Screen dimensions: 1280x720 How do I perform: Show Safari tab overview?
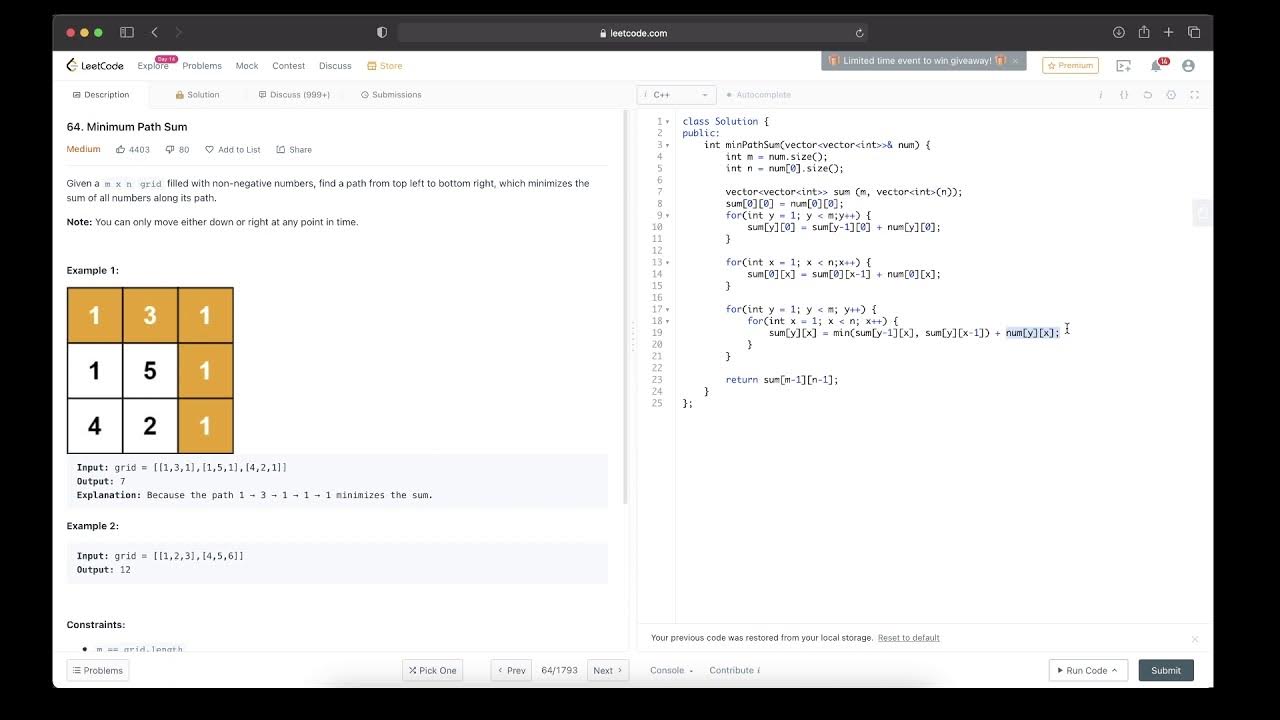point(1194,33)
